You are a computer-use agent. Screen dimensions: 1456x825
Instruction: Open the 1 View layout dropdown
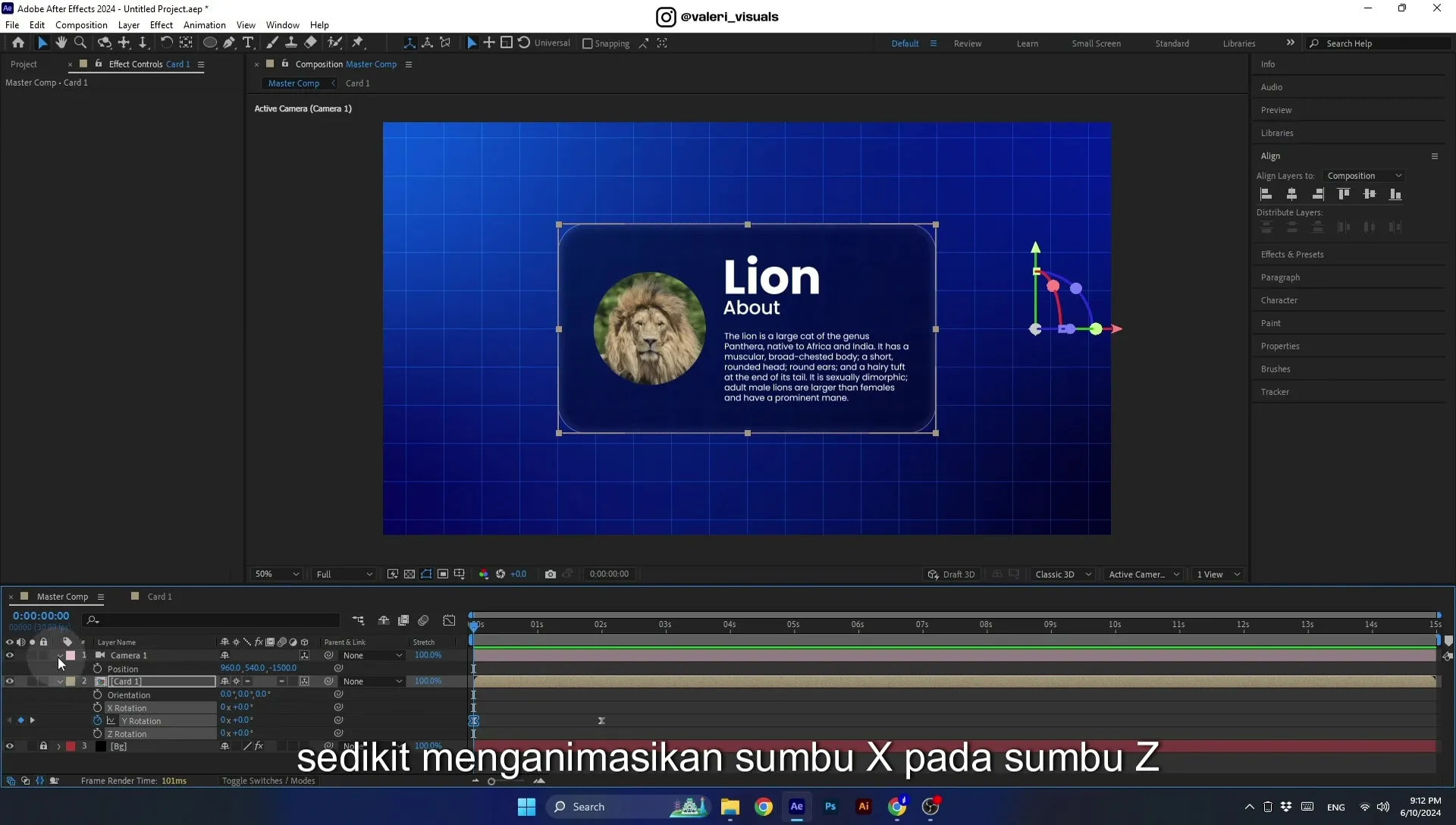click(x=1219, y=574)
